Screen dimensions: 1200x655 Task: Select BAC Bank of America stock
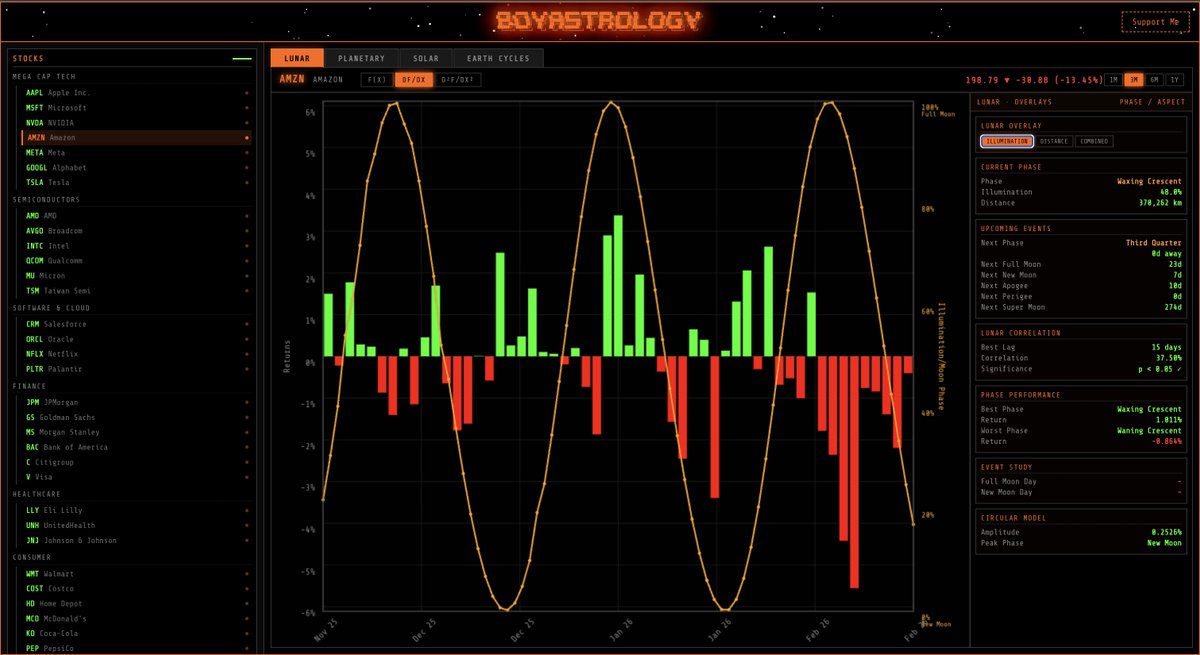tap(136, 447)
